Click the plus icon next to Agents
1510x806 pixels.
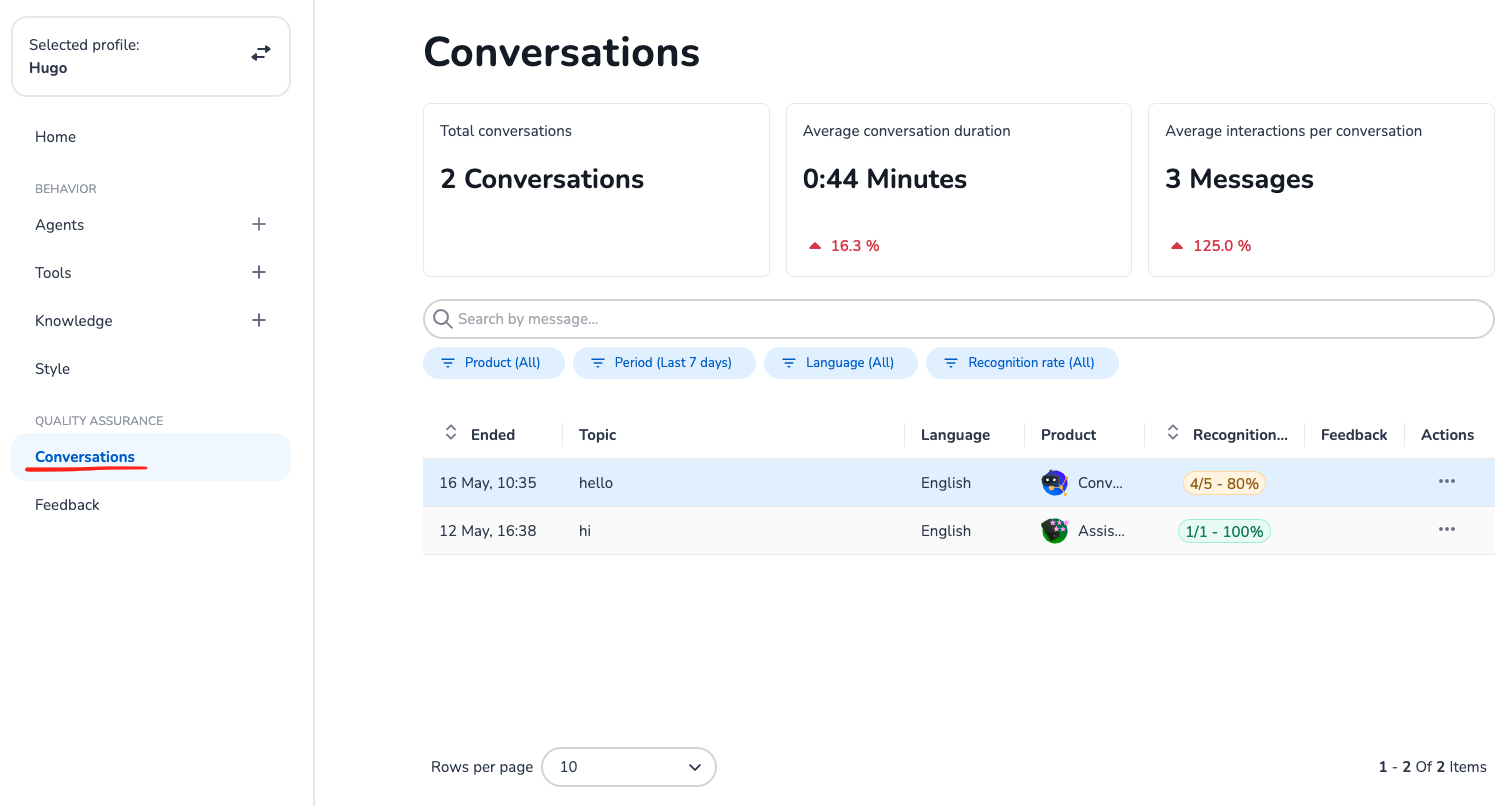259,224
